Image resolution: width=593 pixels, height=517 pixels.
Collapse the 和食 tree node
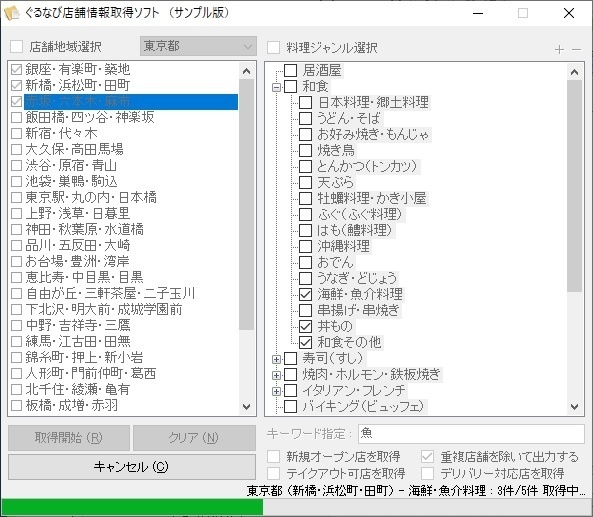276,87
